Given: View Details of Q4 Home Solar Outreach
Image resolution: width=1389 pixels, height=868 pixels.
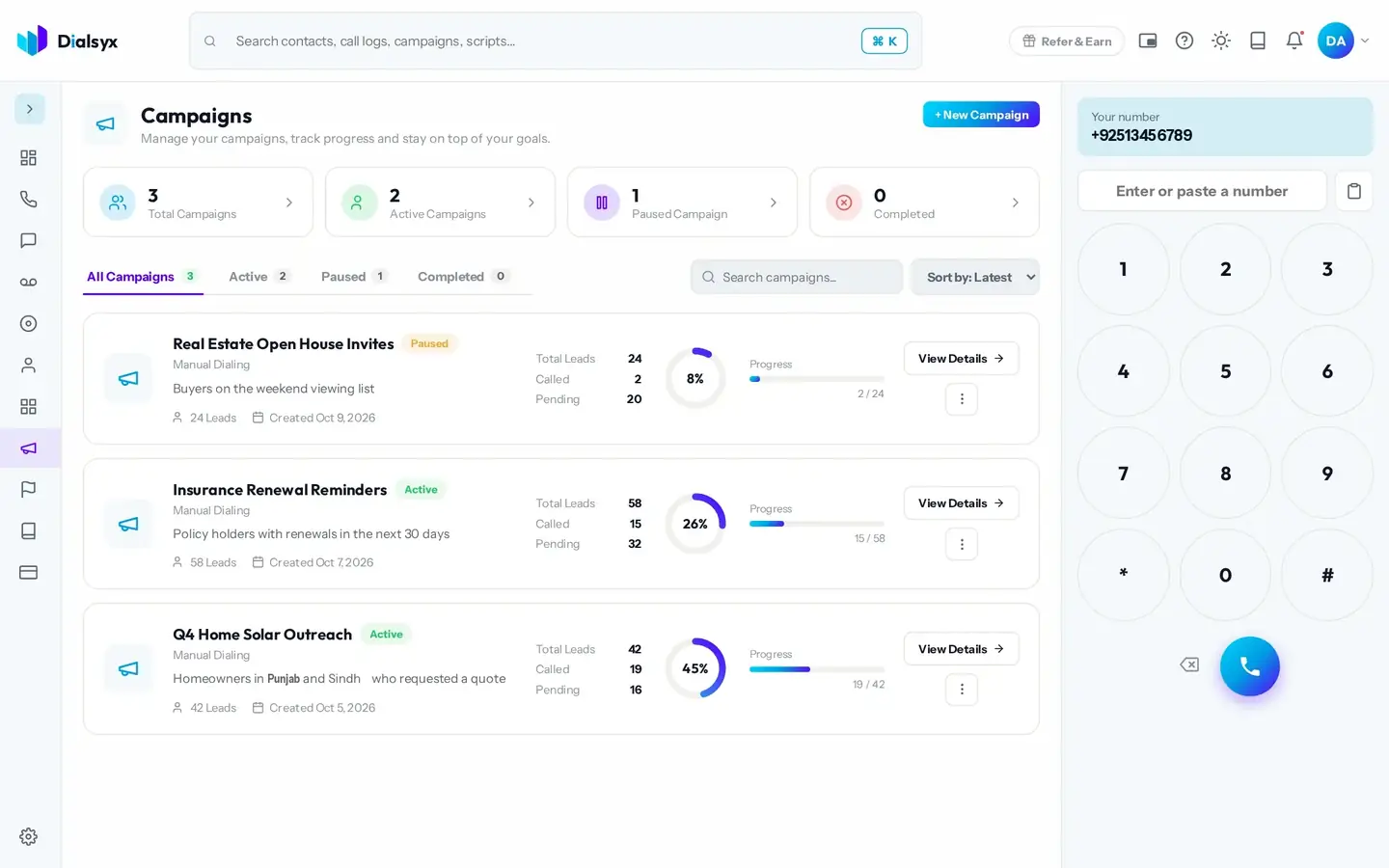Looking at the screenshot, I should point(961,649).
